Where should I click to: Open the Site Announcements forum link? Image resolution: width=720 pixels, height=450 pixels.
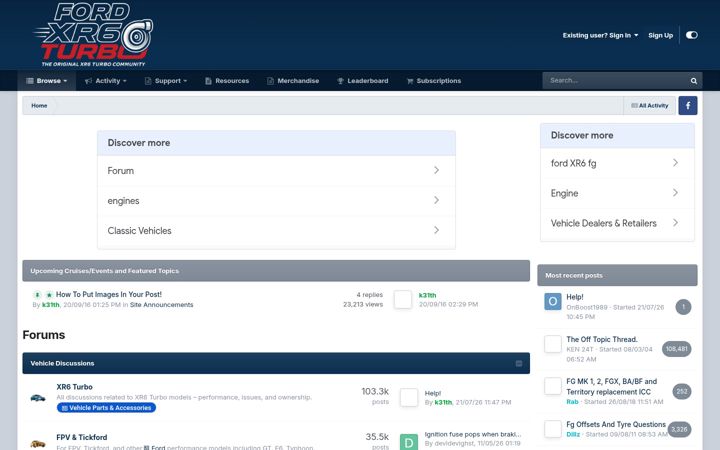click(162, 305)
